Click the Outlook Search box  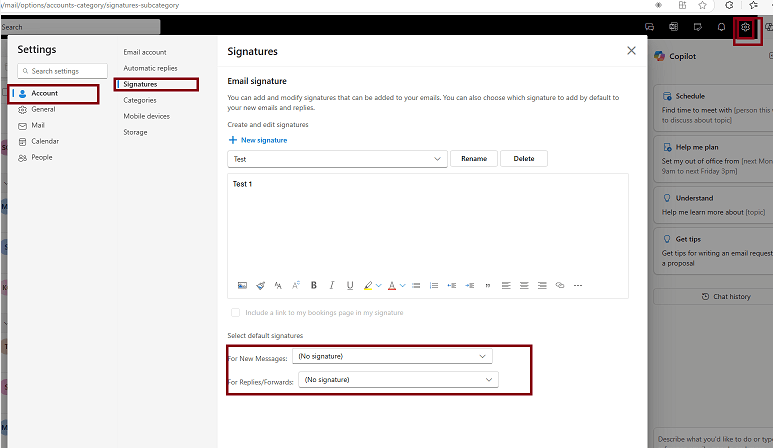[x=80, y=27]
